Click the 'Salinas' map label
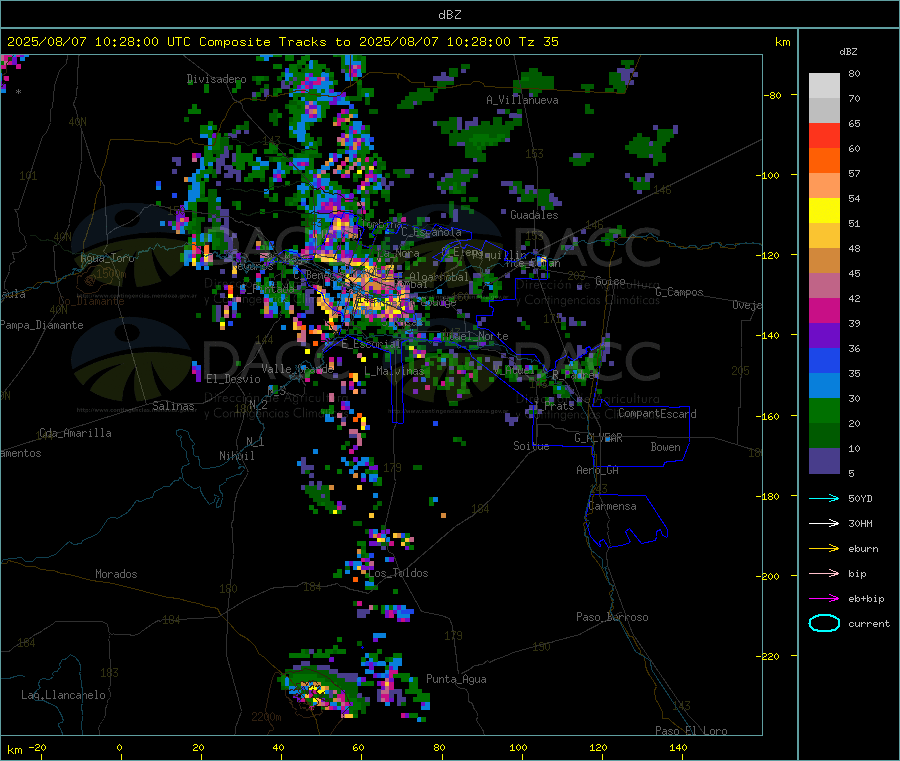Viewport: 900px width, 761px height. pos(173,406)
